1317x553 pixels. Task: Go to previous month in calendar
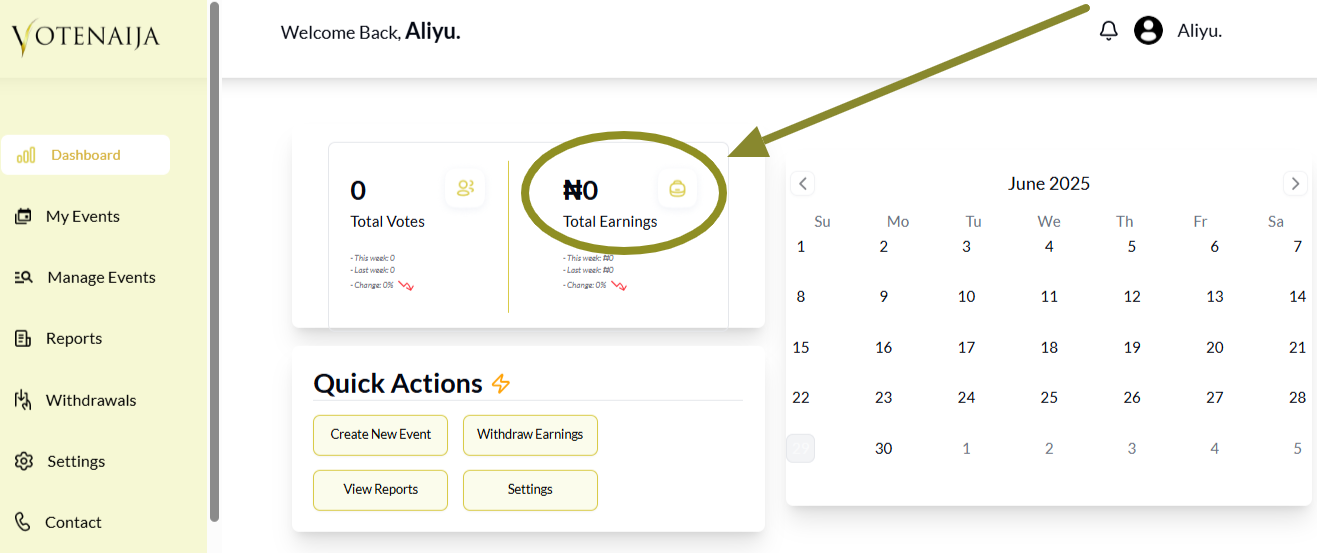(803, 184)
